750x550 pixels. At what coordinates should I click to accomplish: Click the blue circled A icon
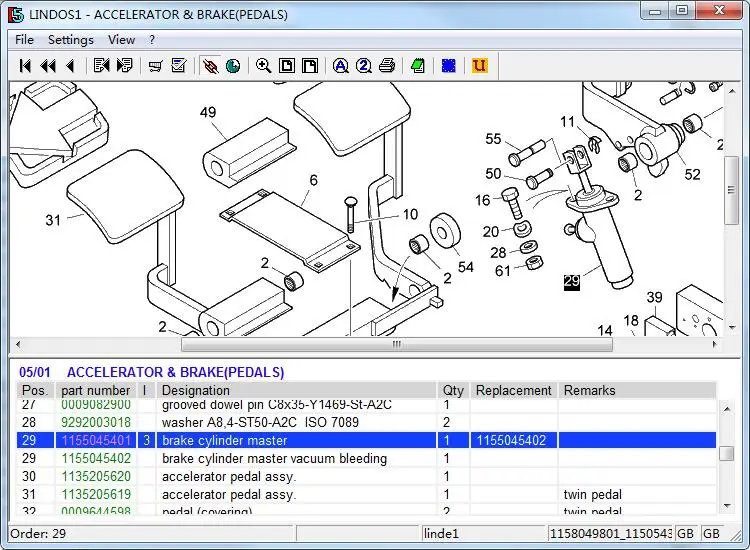click(340, 66)
